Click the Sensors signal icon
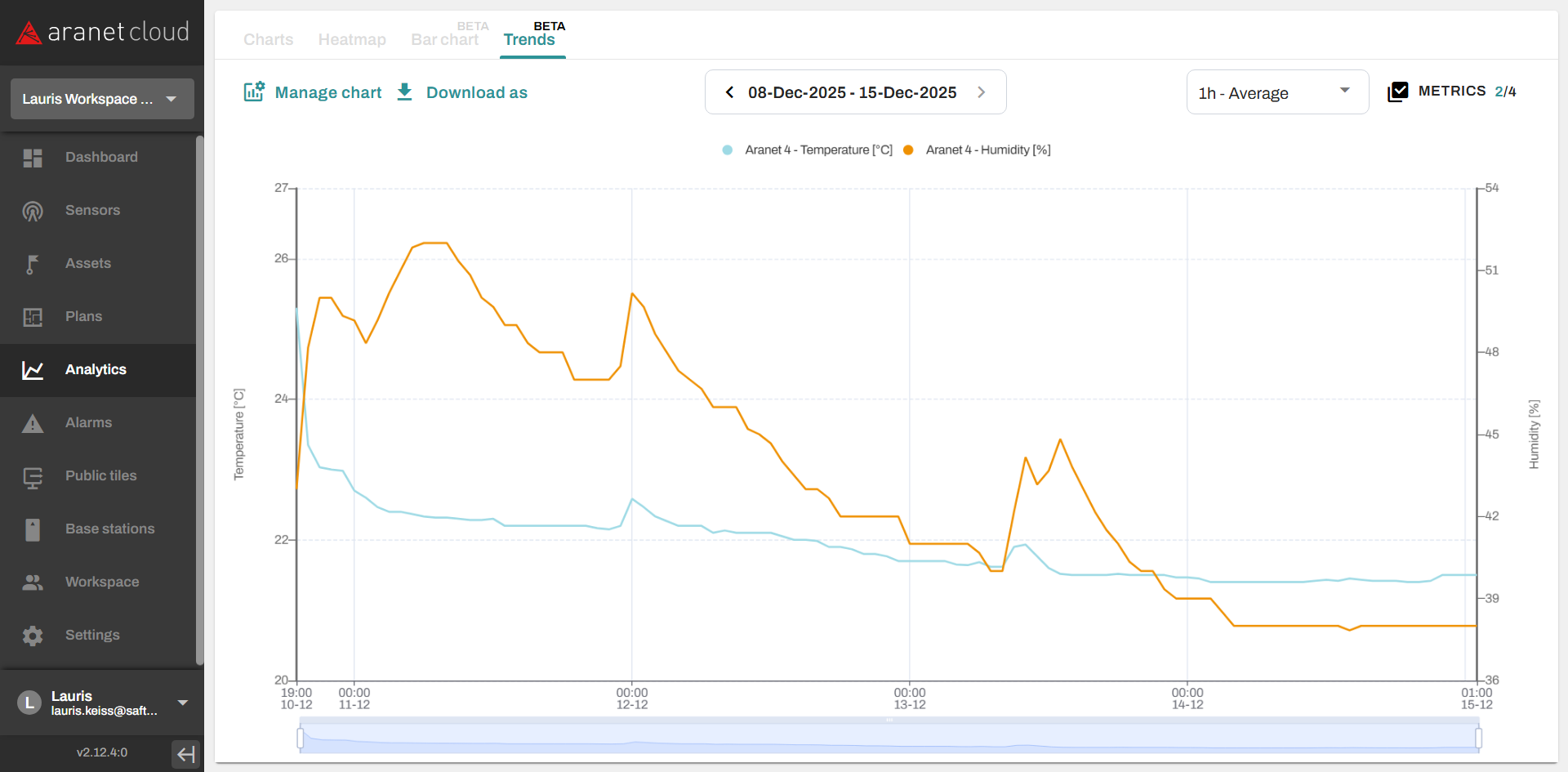This screenshot has width=1568, height=772. tap(33, 211)
